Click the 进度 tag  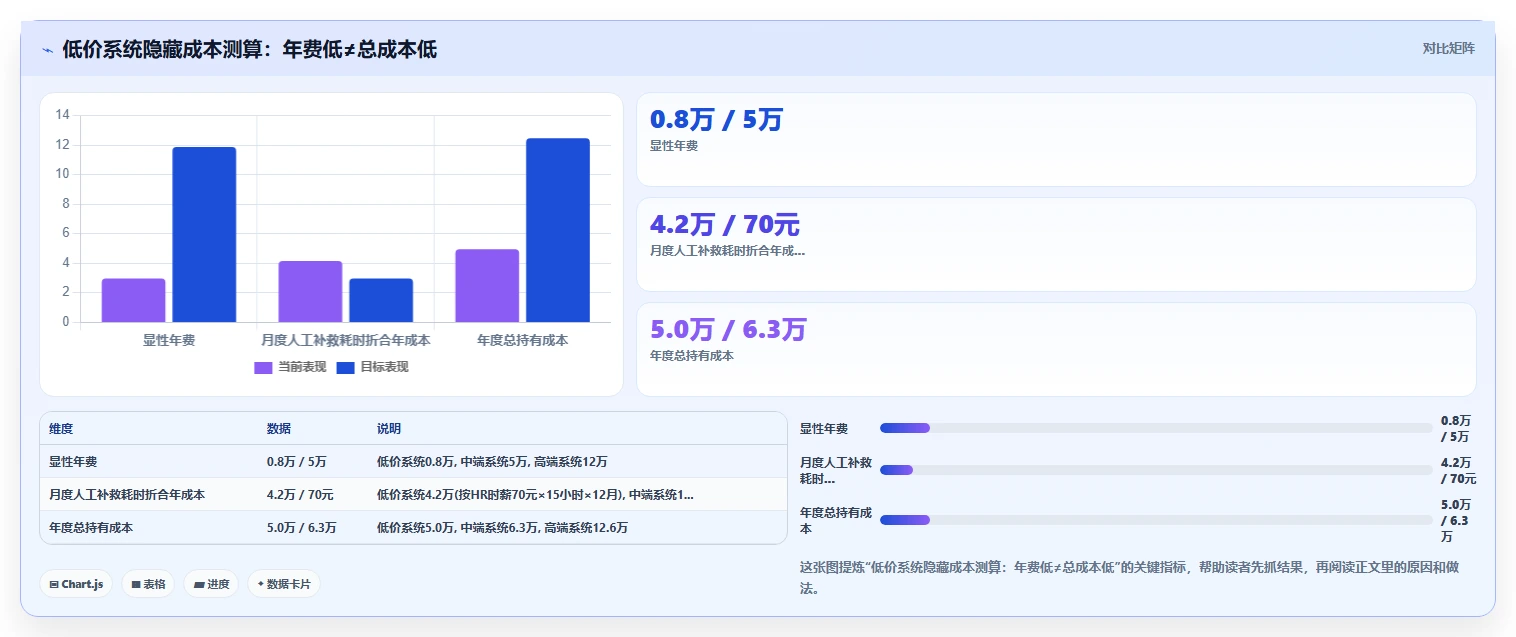point(211,584)
